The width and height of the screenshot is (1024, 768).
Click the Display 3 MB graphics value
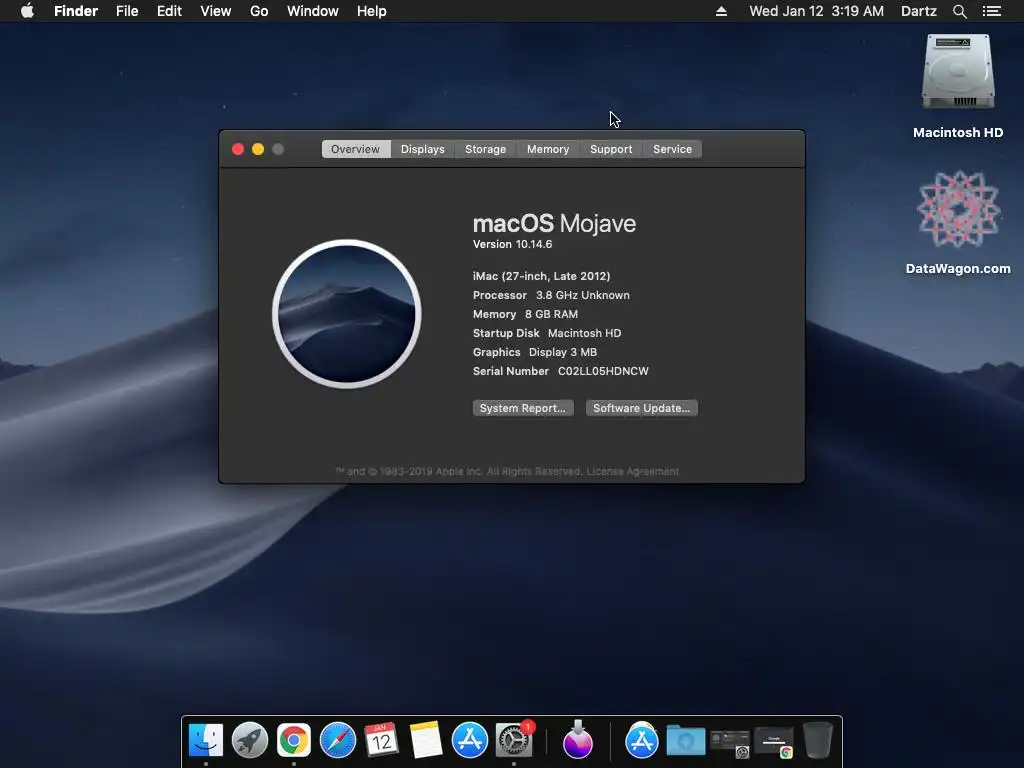[x=563, y=352]
